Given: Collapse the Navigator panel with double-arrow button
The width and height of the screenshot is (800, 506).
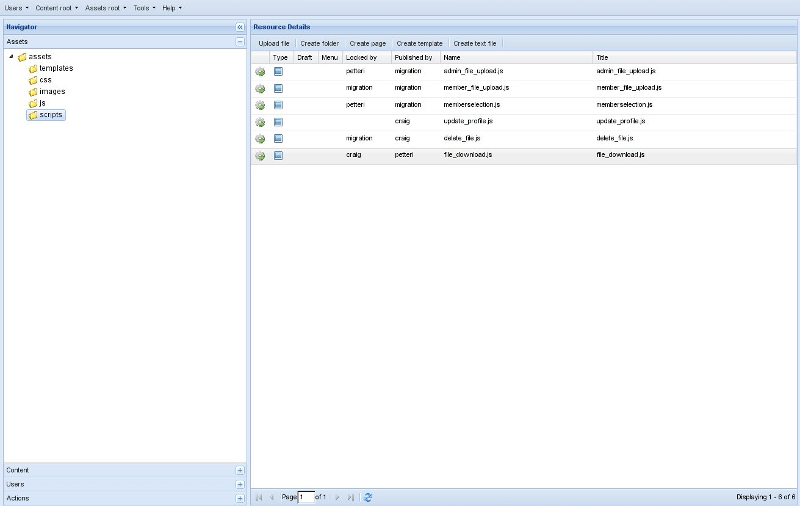Looking at the screenshot, I should [x=239, y=27].
